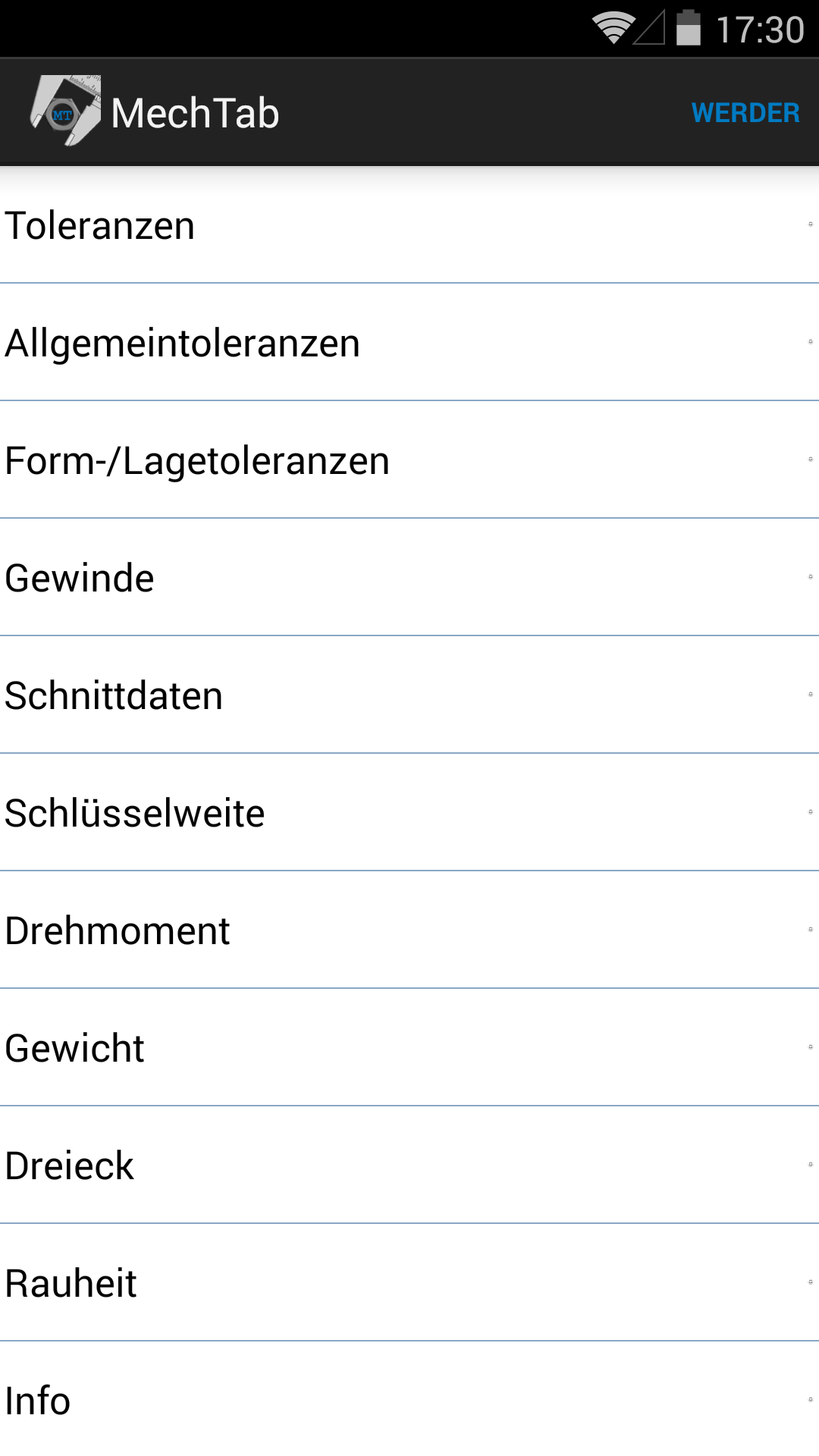Image resolution: width=819 pixels, height=1456 pixels.
Task: Tap the tiny icon at right of Dreieck row
Action: click(810, 1165)
